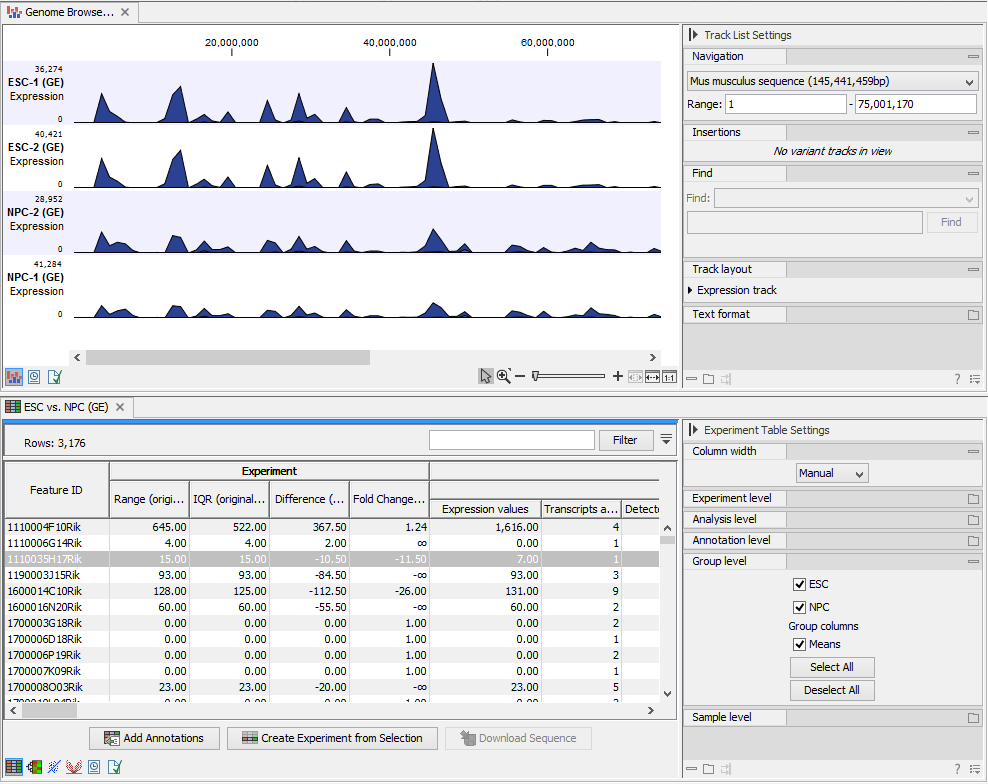The width and height of the screenshot is (988, 784).
Task: Toggle the Means group column checkbox
Action: click(799, 644)
